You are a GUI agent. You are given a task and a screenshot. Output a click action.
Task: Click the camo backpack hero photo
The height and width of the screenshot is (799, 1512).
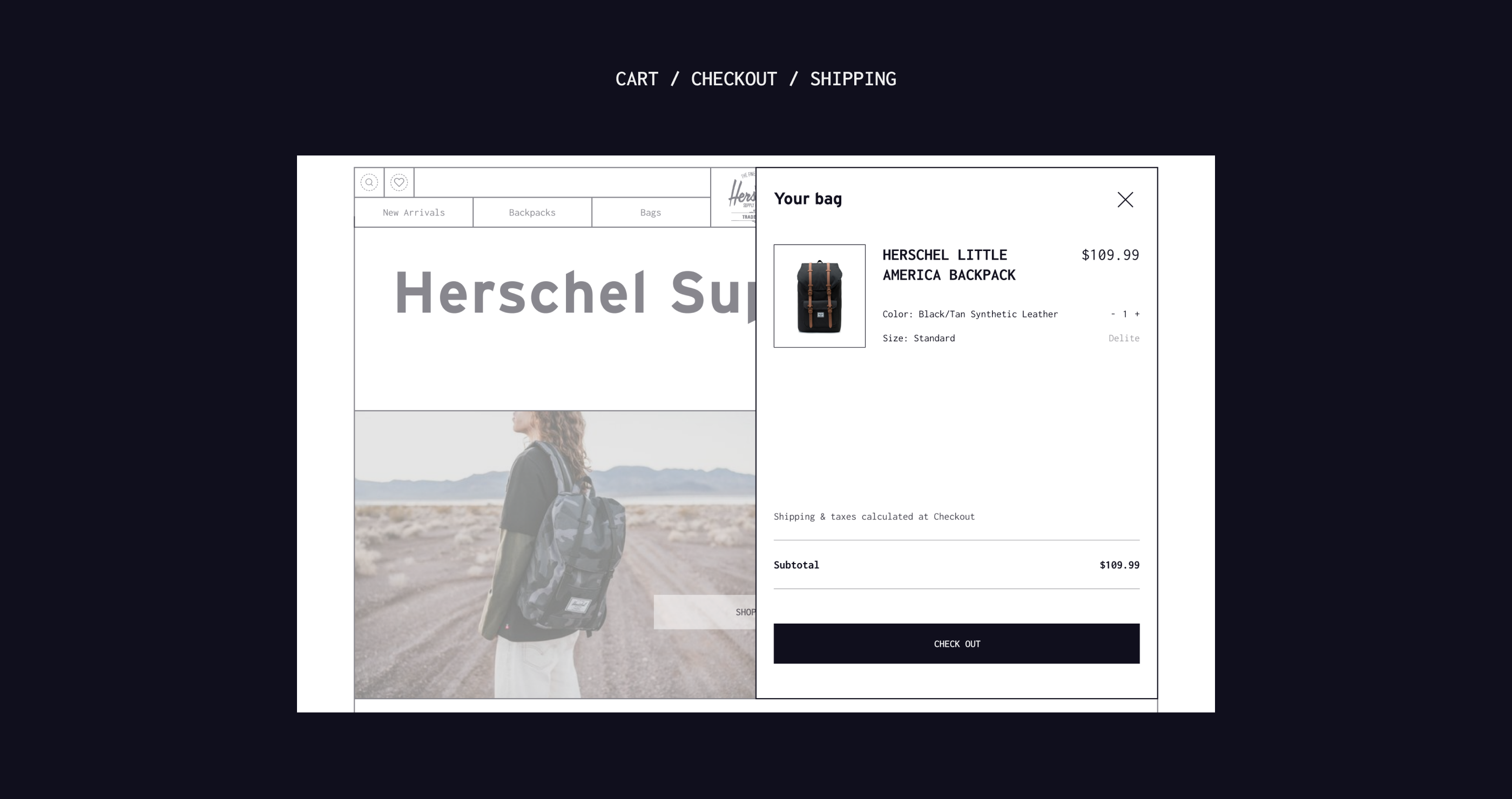coord(555,554)
